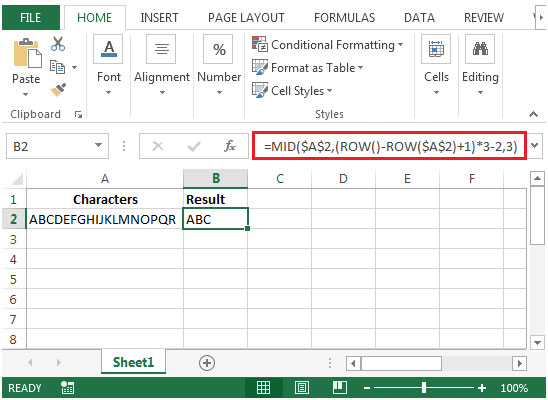Switch to the PAGE LAYOUT tab
Screen dimensions: 548x400
pos(246,17)
